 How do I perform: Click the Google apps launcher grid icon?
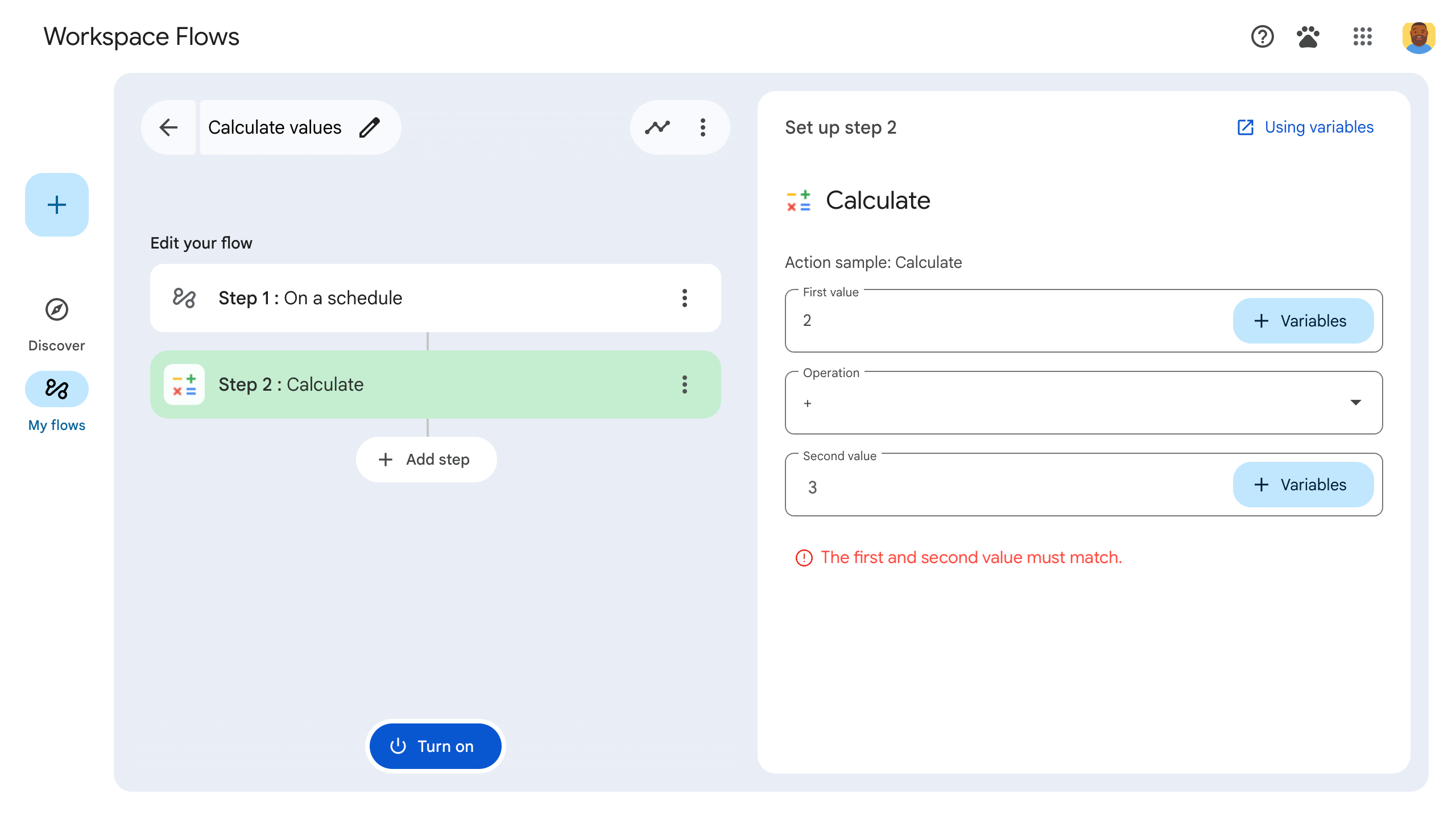(1363, 37)
